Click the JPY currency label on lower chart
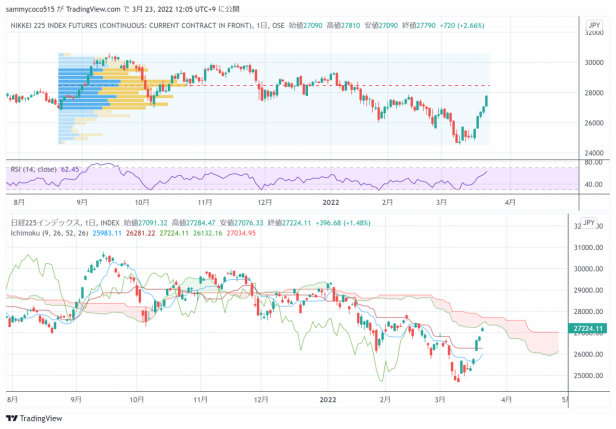616x429 pixels. click(x=588, y=222)
